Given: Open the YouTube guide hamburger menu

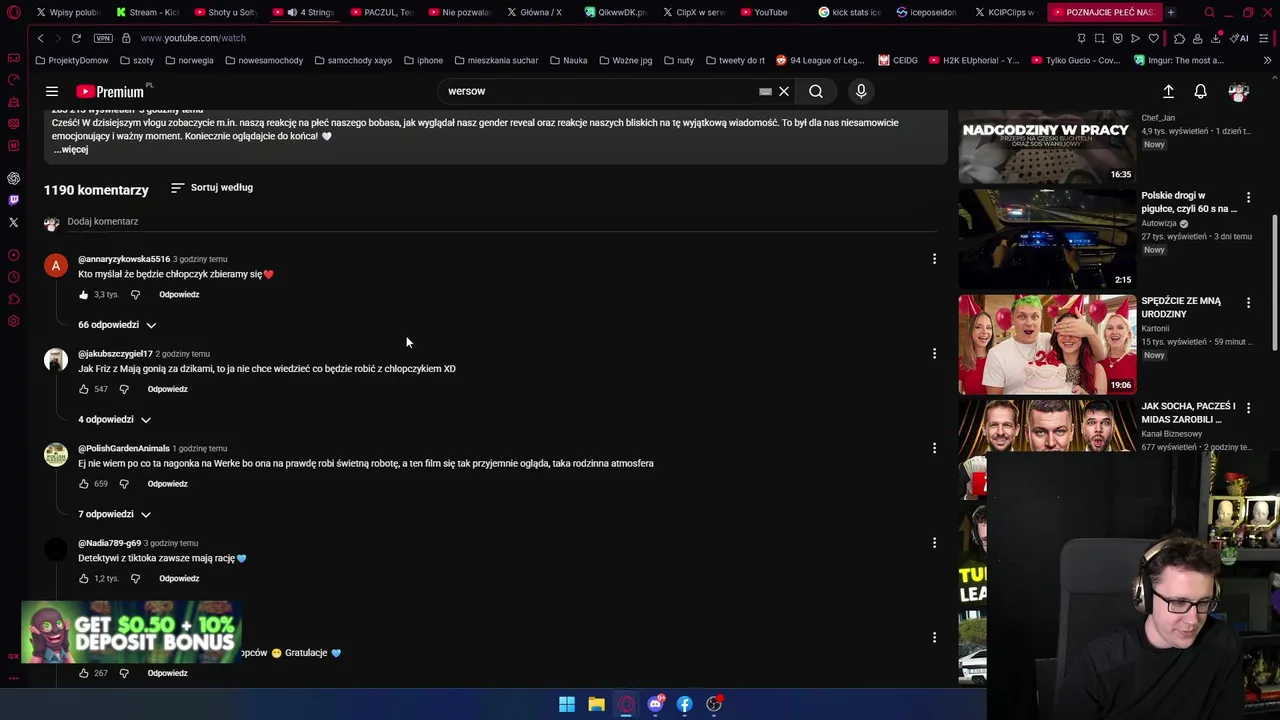Looking at the screenshot, I should tap(52, 91).
